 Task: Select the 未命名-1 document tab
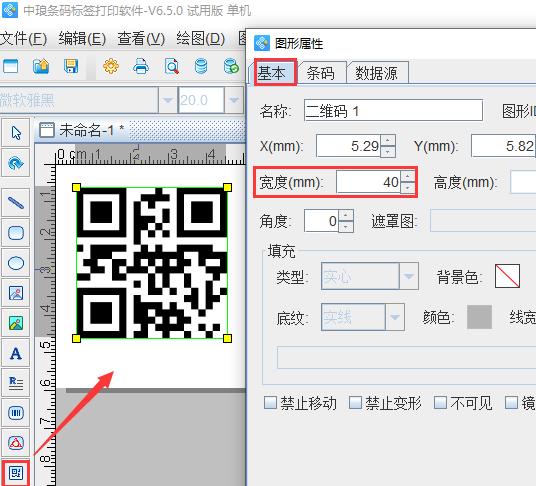pos(82,130)
